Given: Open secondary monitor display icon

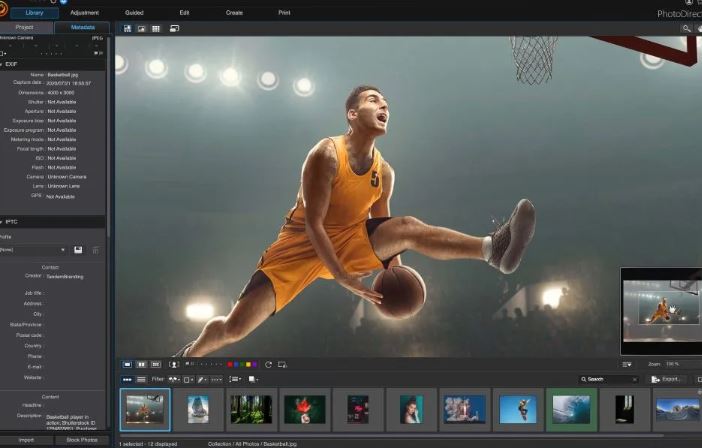Looking at the screenshot, I should [175, 29].
